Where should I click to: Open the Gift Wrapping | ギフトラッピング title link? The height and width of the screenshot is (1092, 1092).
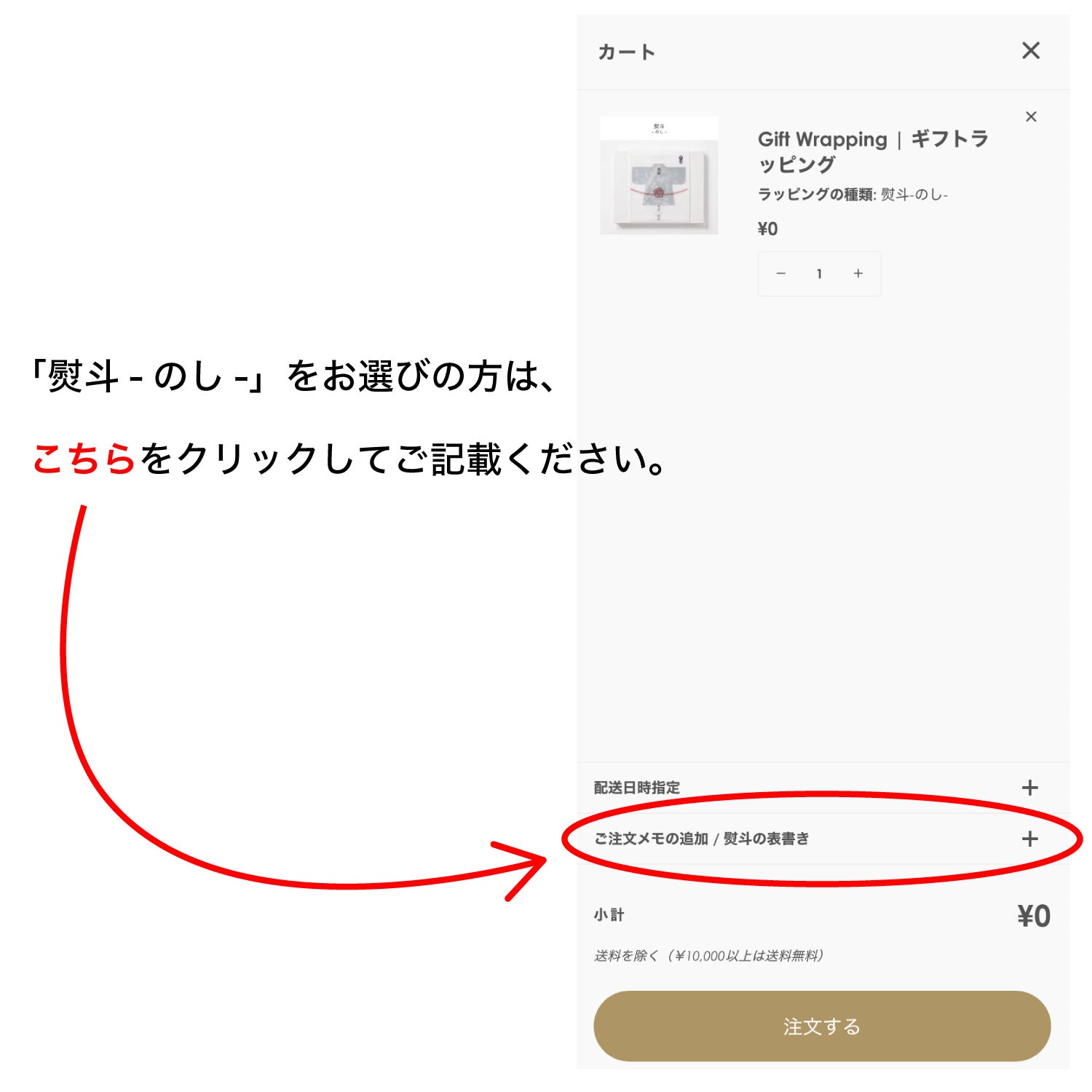pyautogui.click(x=873, y=151)
